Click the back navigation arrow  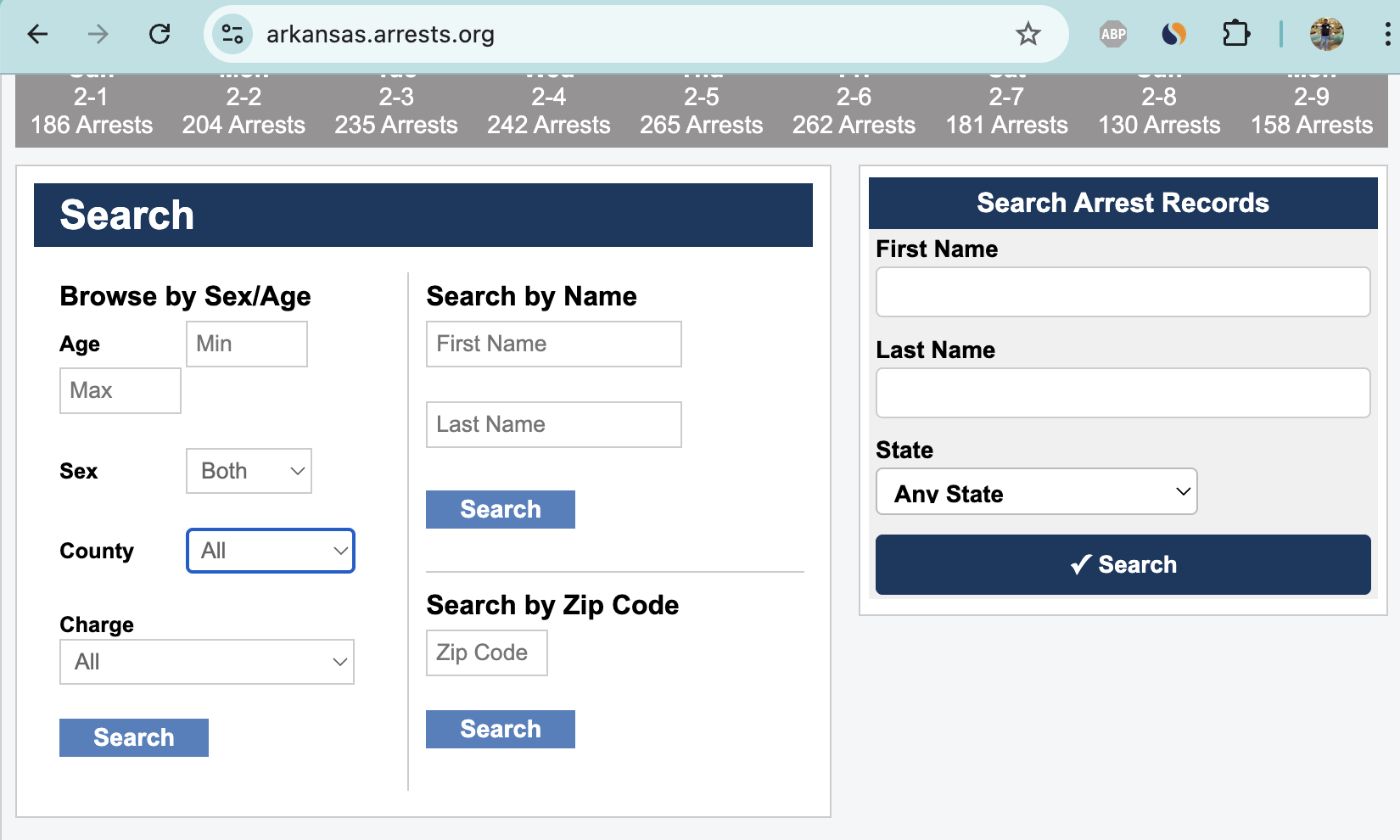tap(36, 34)
